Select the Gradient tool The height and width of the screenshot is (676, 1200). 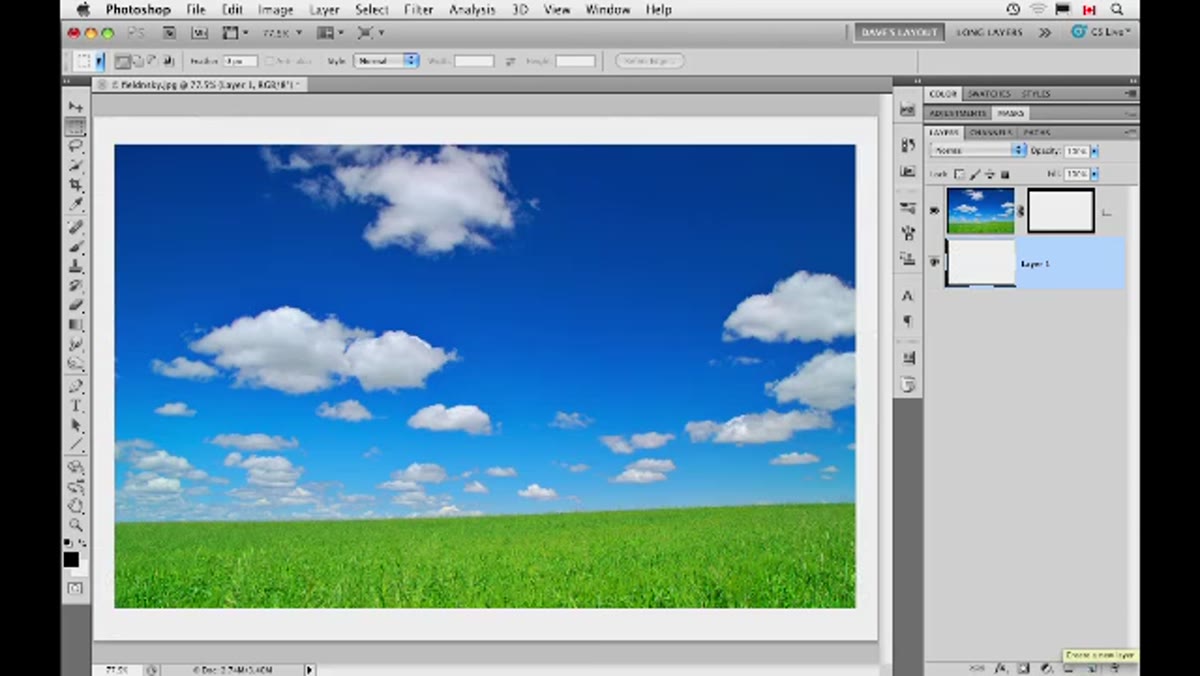point(76,325)
